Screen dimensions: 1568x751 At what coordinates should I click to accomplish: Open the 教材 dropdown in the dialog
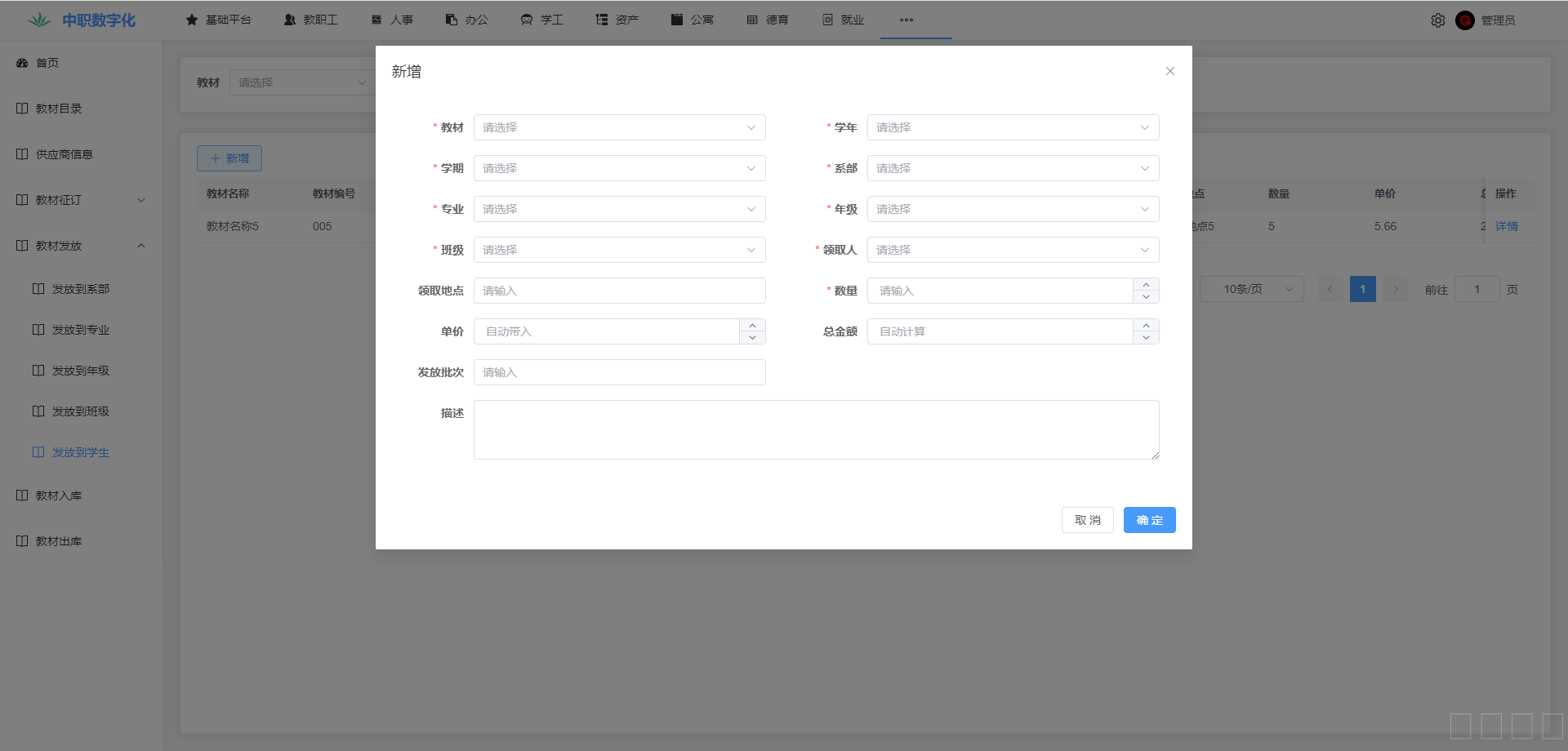(619, 127)
